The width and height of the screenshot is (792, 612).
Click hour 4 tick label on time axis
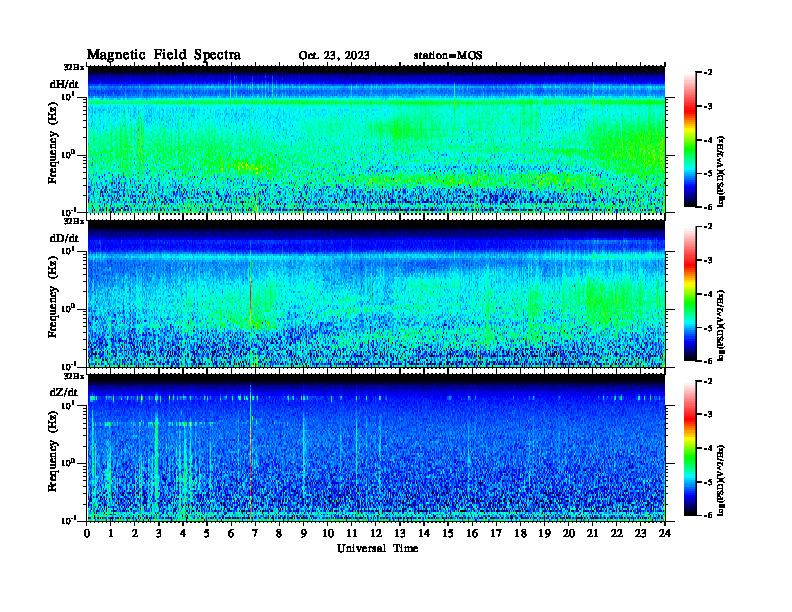click(x=183, y=533)
